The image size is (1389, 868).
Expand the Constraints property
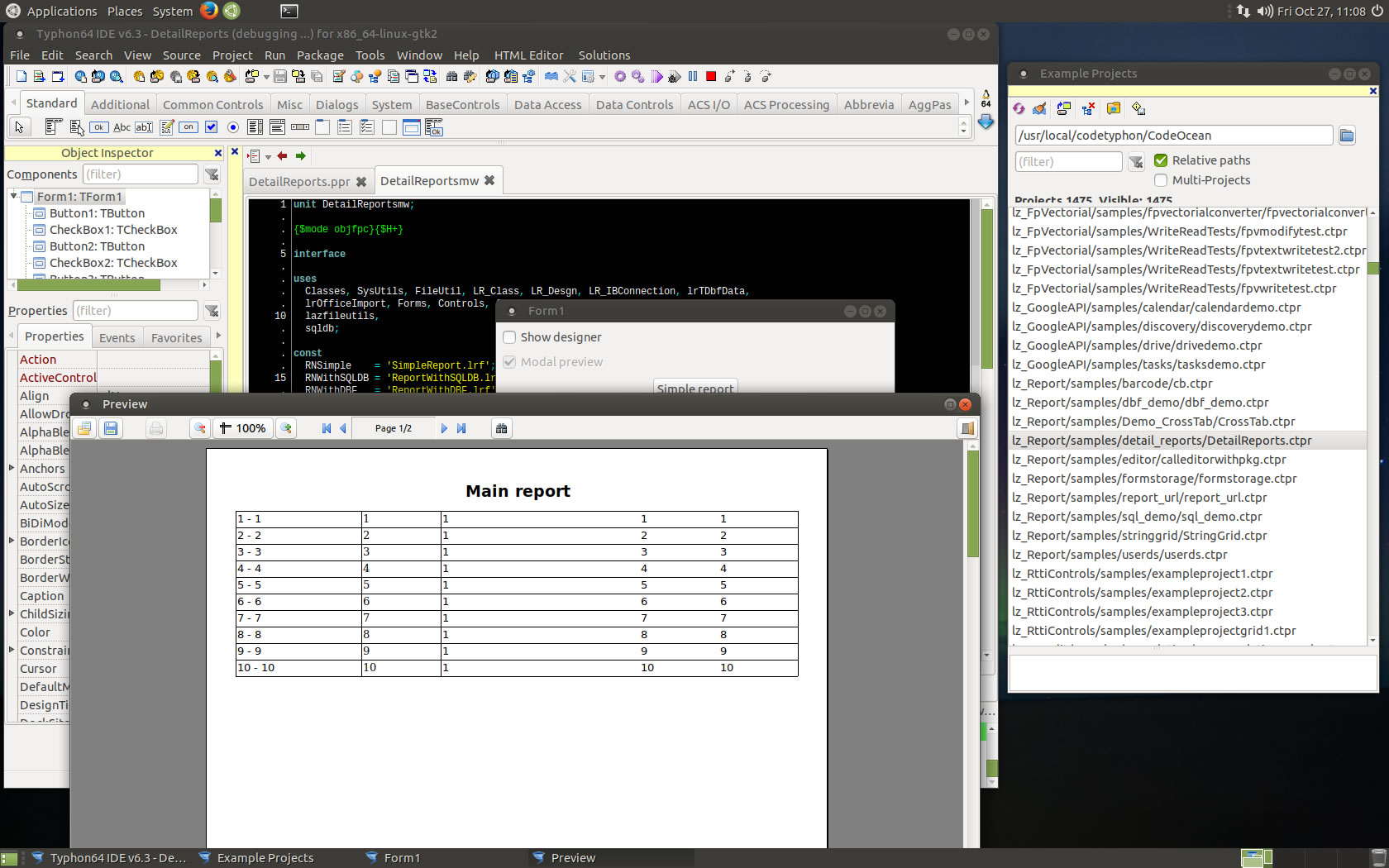tap(12, 650)
